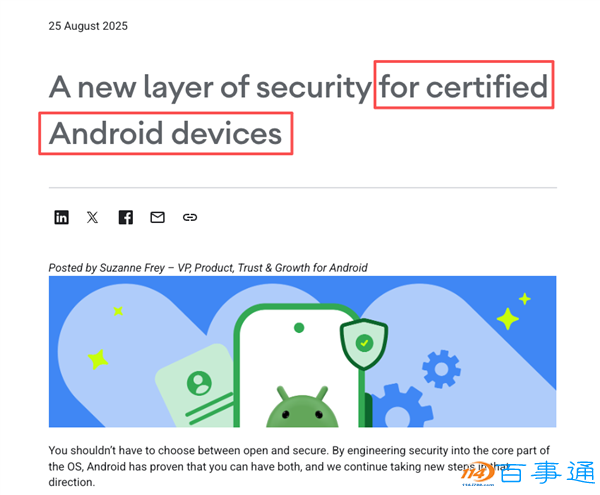600x495 pixels.
Task: Click the green shield checkmark in illustration
Action: tap(364, 344)
